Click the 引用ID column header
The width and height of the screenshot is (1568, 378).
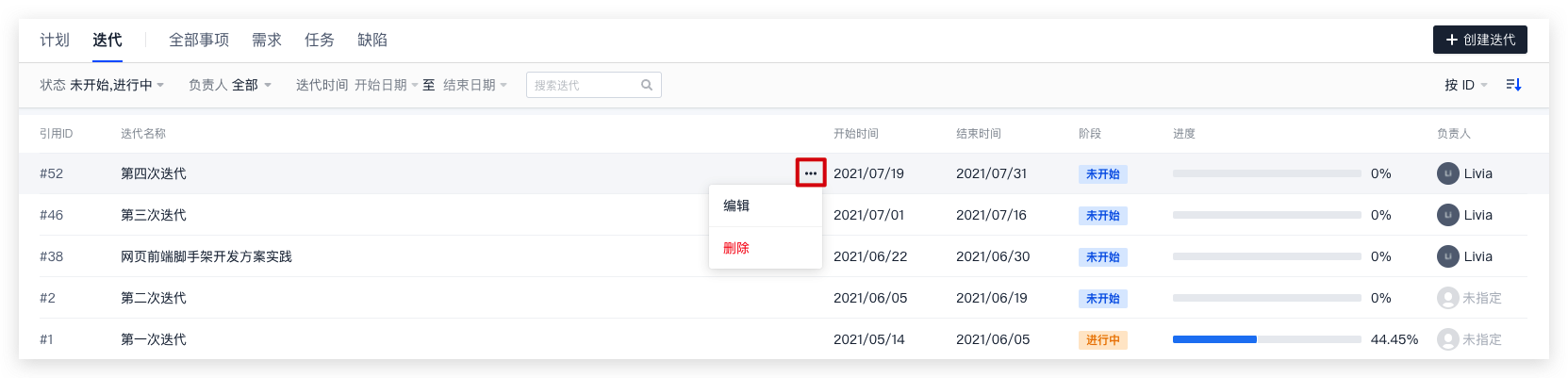coord(57,134)
